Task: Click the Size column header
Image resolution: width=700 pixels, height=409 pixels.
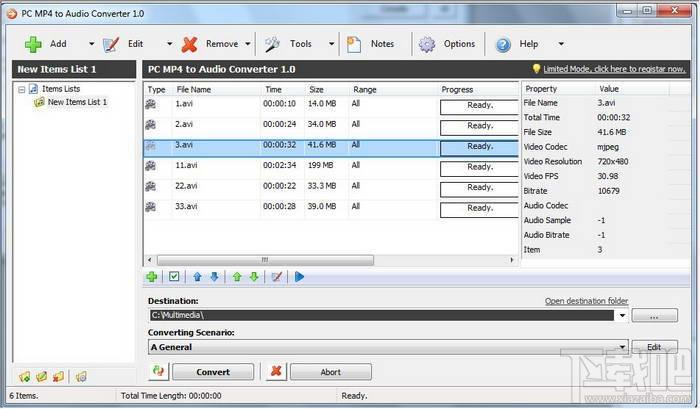Action: point(327,89)
